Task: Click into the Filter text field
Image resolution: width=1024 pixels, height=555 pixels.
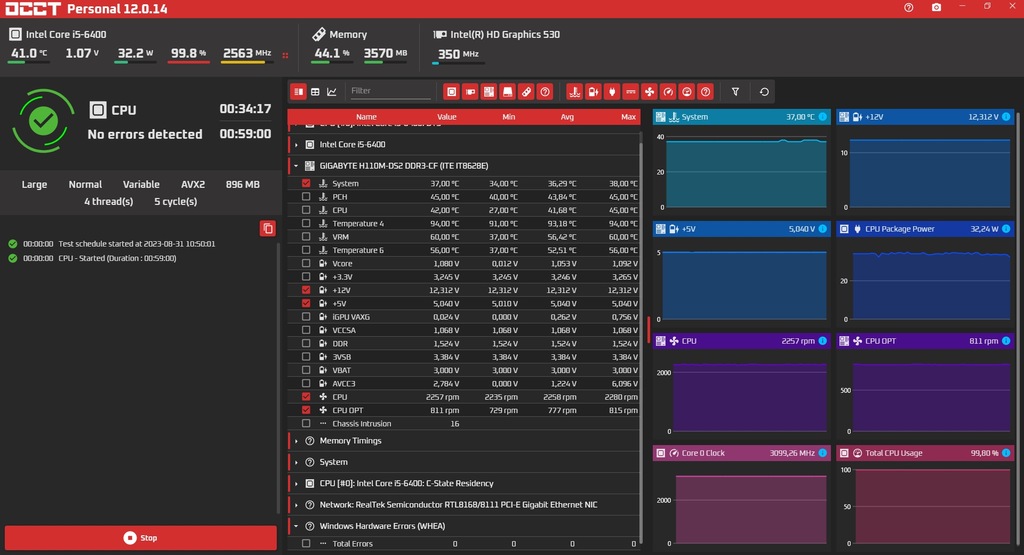Action: (390, 92)
